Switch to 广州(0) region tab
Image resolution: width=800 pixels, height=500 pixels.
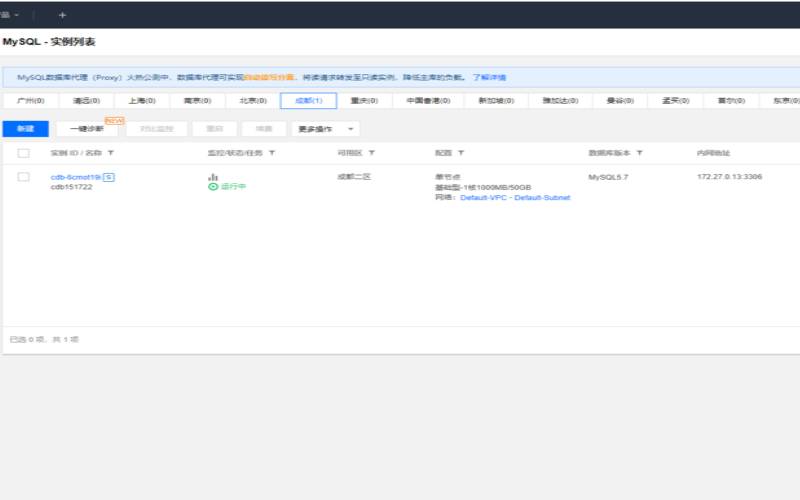click(x=31, y=101)
